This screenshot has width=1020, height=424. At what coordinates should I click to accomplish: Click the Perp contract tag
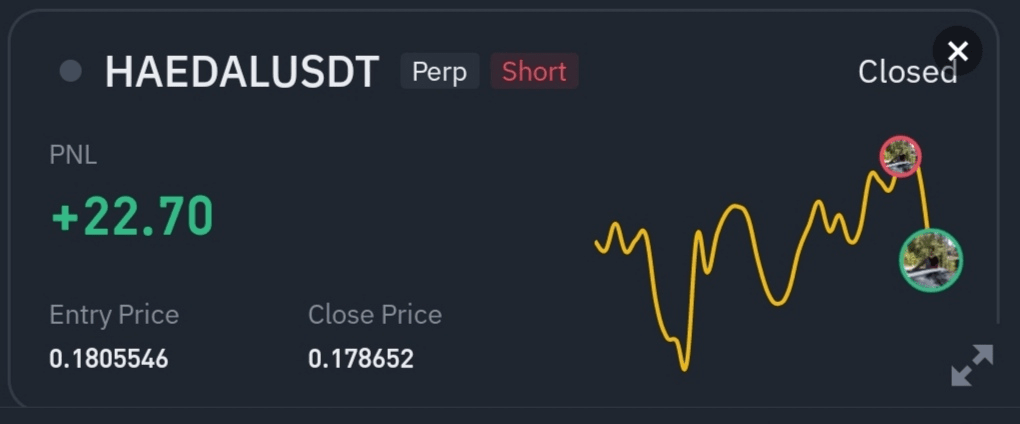(440, 72)
